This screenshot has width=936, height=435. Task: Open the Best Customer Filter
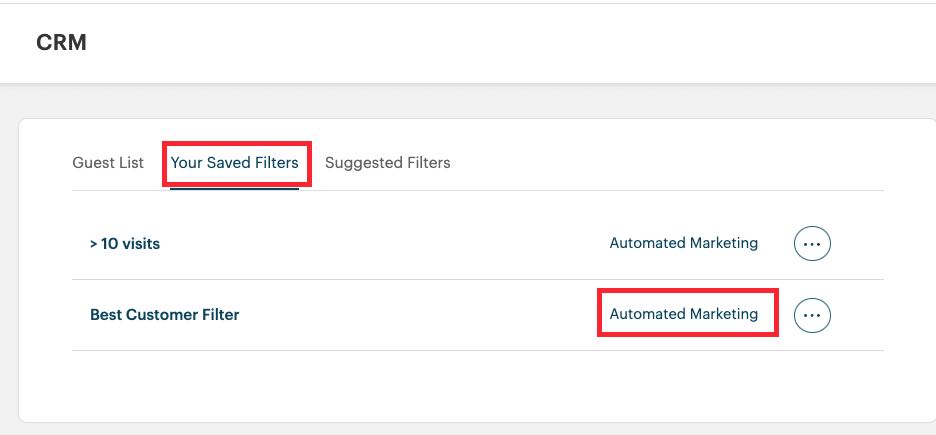165,314
